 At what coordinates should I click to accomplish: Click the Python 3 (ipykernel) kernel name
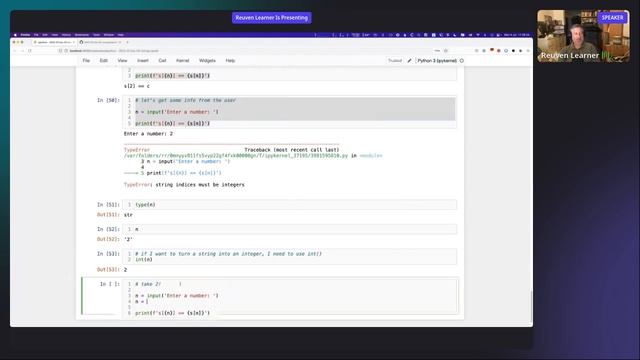(x=437, y=60)
